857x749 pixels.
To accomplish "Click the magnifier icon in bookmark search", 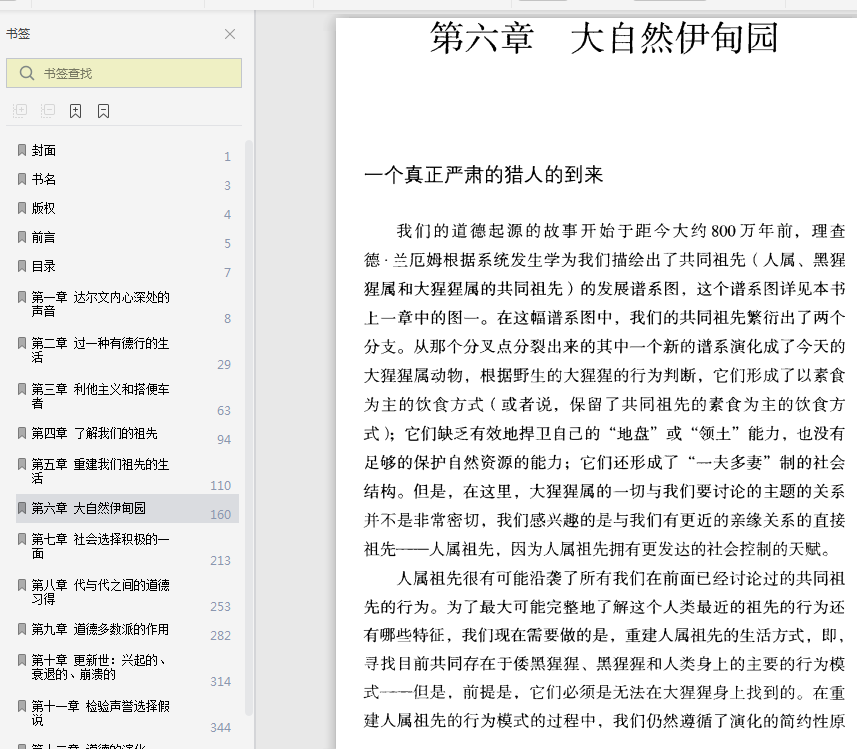I will pyautogui.click(x=27, y=73).
